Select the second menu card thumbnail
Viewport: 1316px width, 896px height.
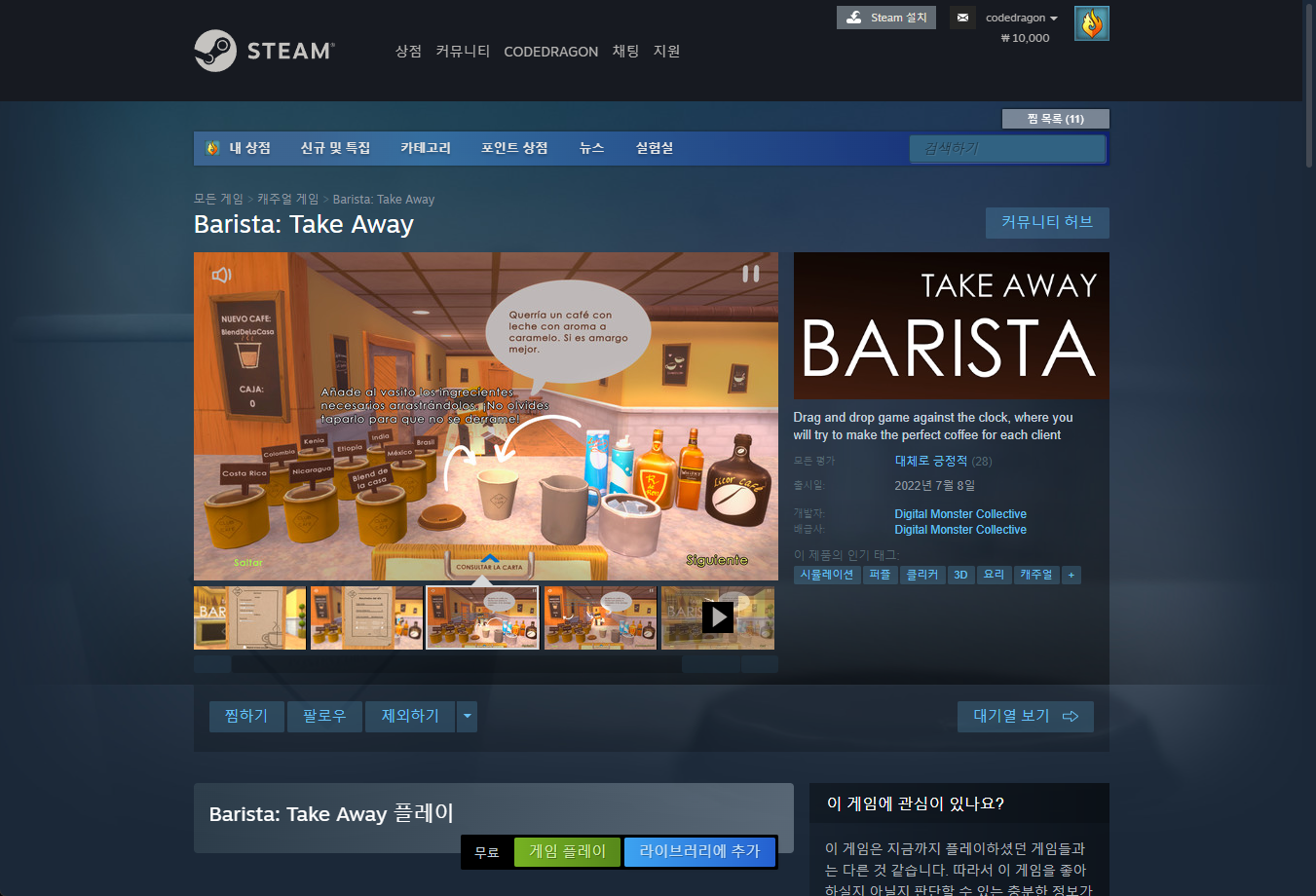(367, 617)
